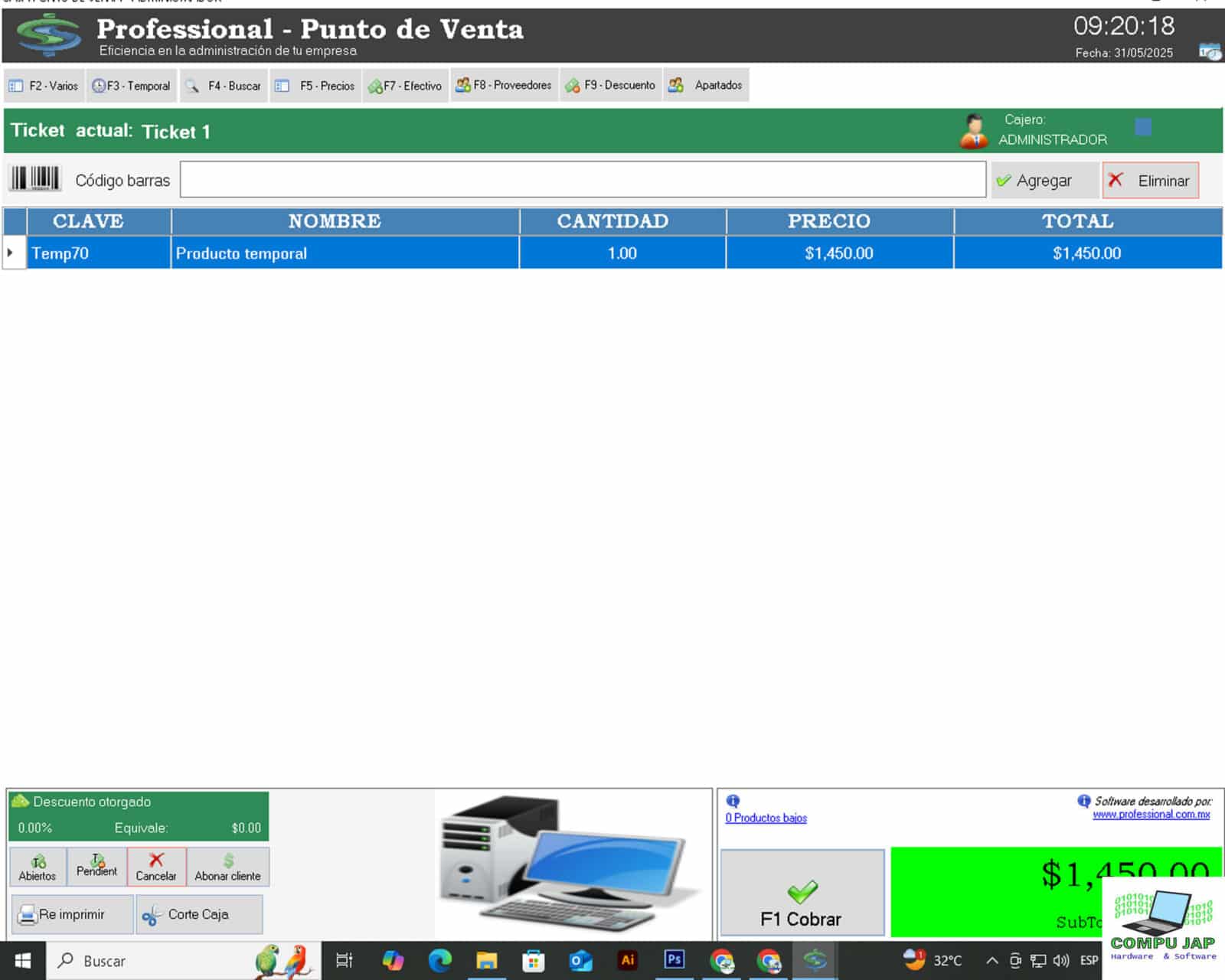
Task: Cancel the ticket with Cancelar
Action: (x=156, y=867)
